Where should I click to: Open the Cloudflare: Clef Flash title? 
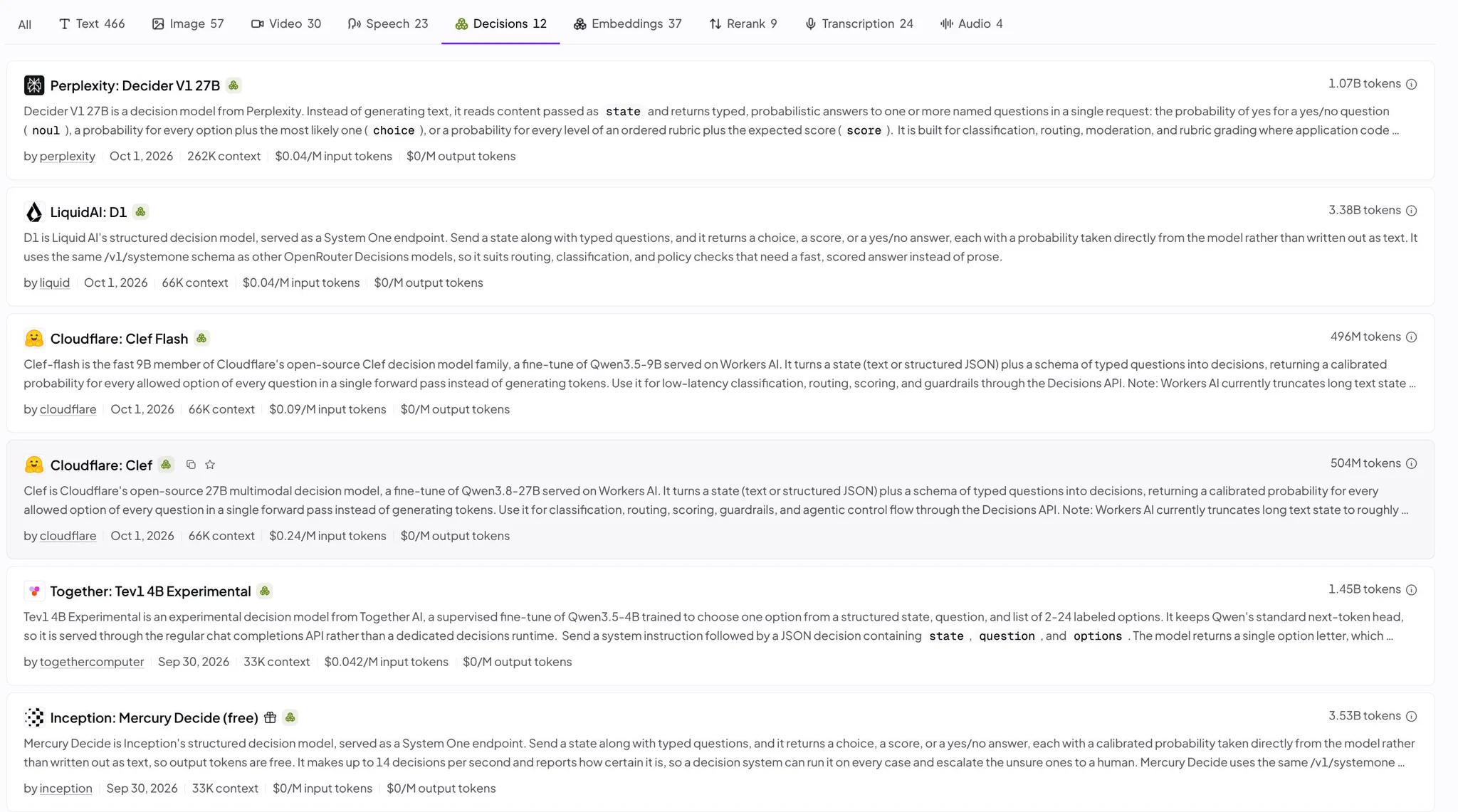[120, 339]
